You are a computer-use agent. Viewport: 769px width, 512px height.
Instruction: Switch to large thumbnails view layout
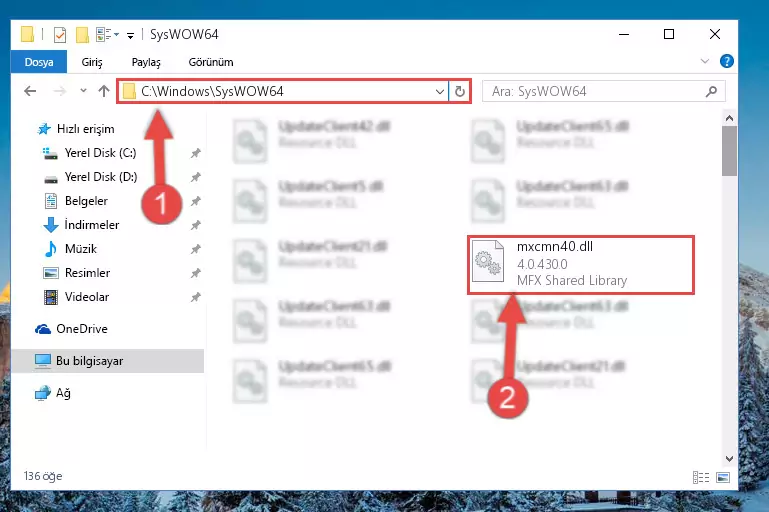pyautogui.click(x=723, y=477)
